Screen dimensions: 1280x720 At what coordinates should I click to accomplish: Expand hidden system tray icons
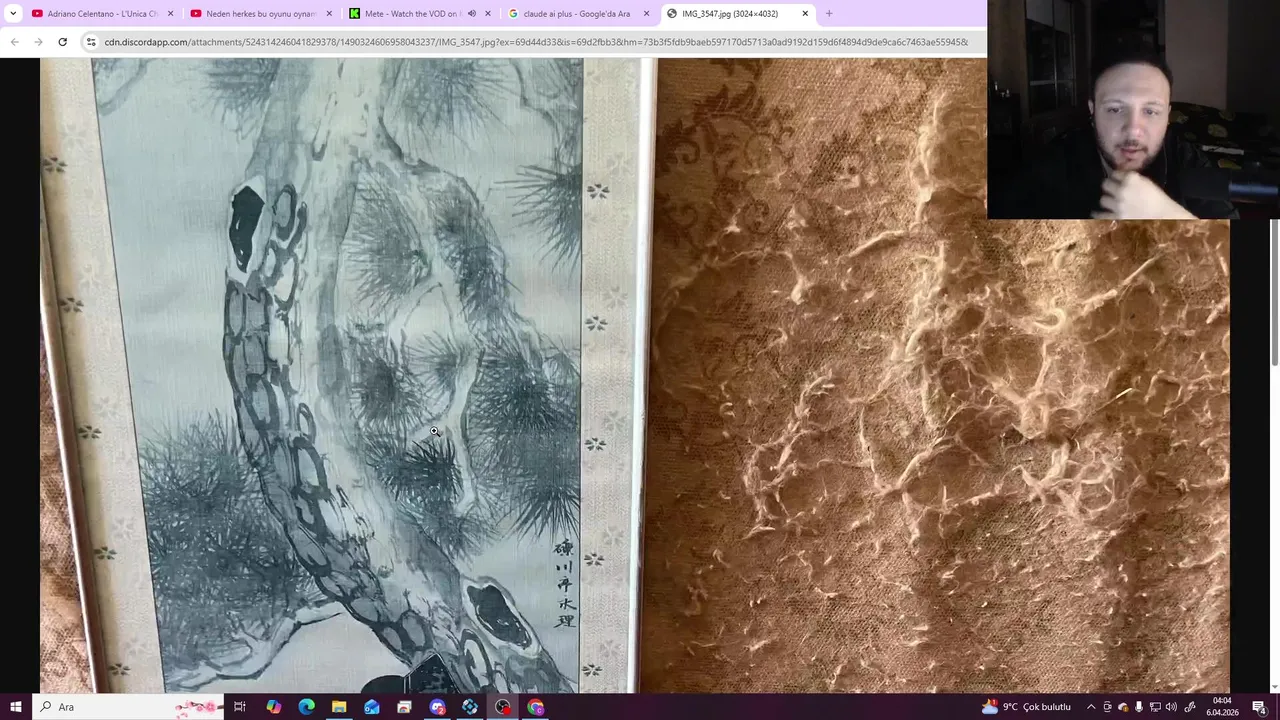coord(1091,707)
